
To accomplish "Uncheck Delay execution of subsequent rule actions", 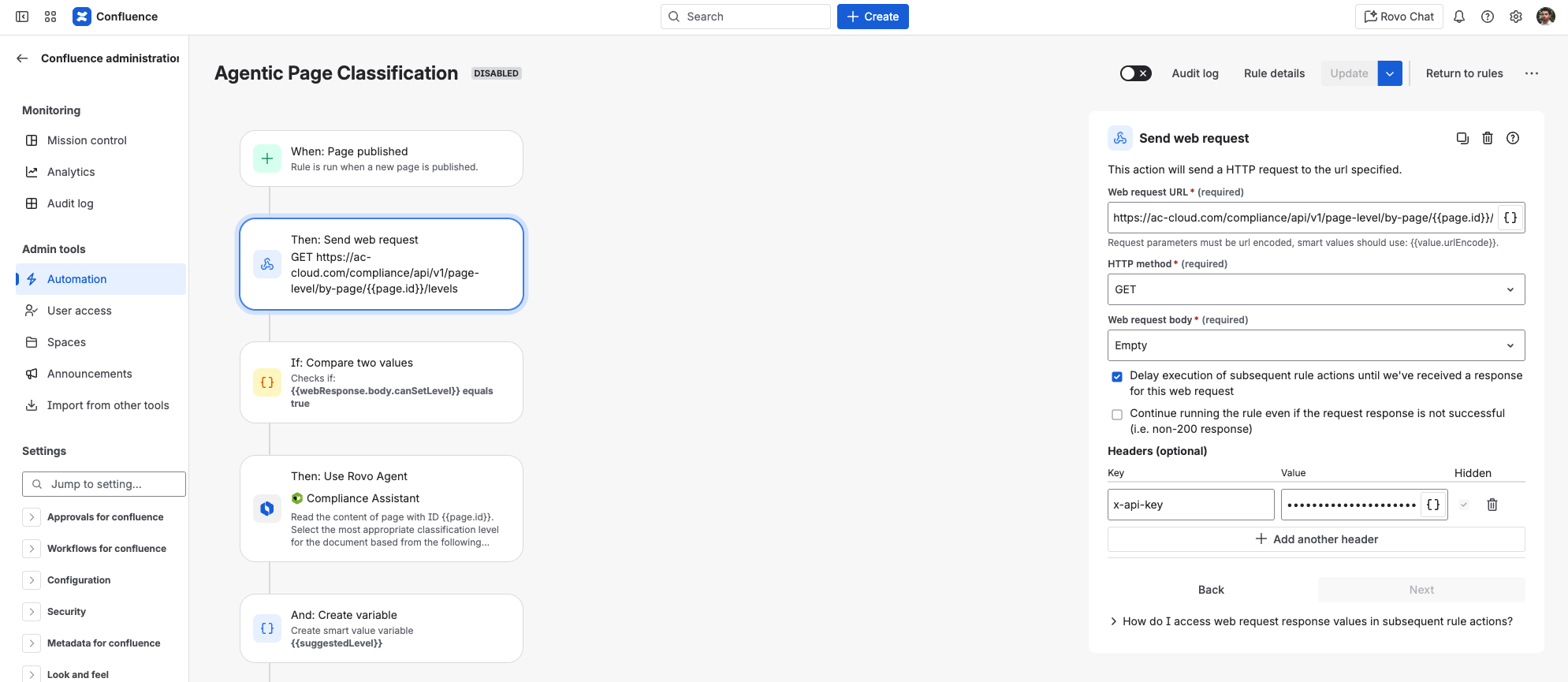I will click(1117, 377).
